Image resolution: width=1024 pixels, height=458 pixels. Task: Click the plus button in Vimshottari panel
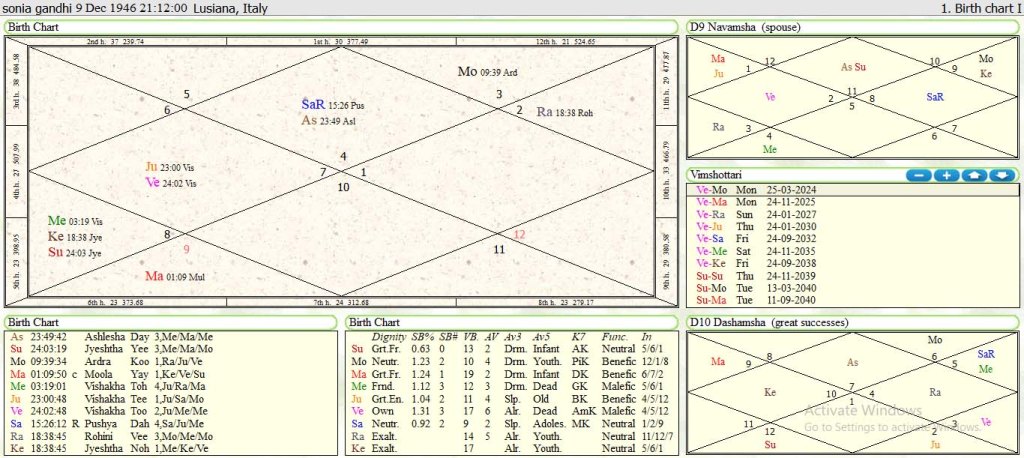coord(946,175)
